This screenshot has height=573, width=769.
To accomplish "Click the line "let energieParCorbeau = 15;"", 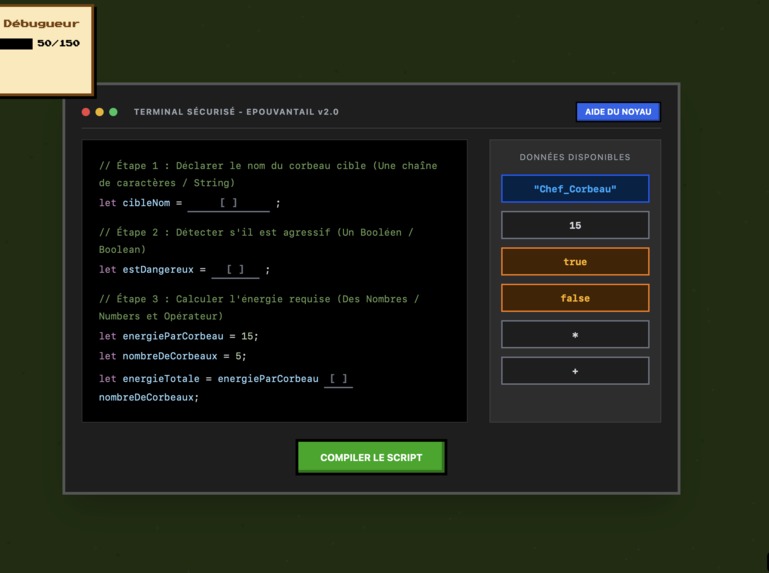I will pos(179,336).
